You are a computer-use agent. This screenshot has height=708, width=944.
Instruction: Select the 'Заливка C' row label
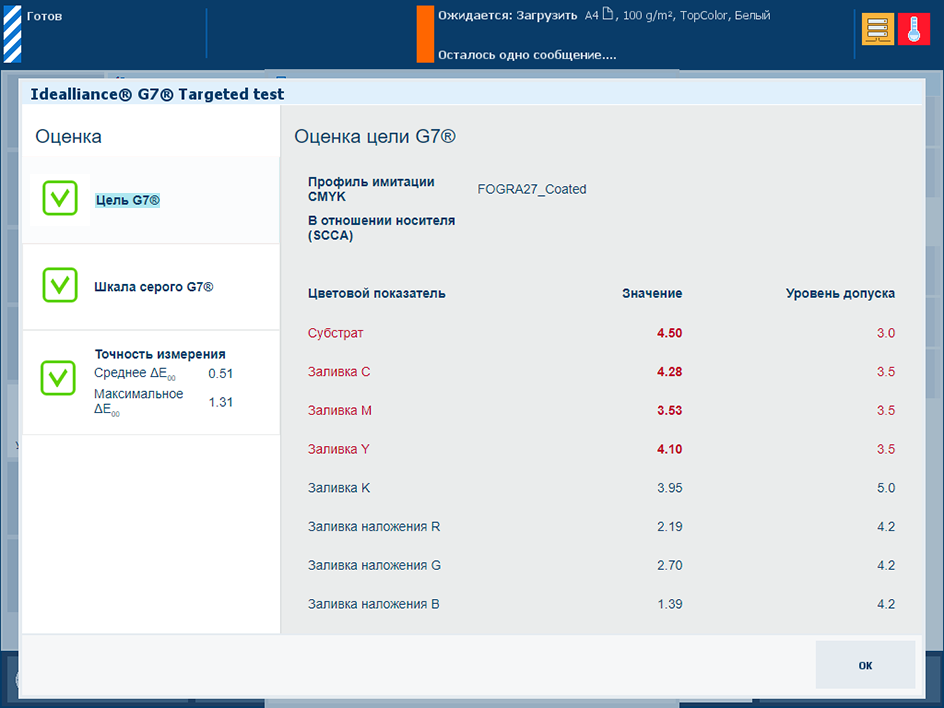[339, 371]
